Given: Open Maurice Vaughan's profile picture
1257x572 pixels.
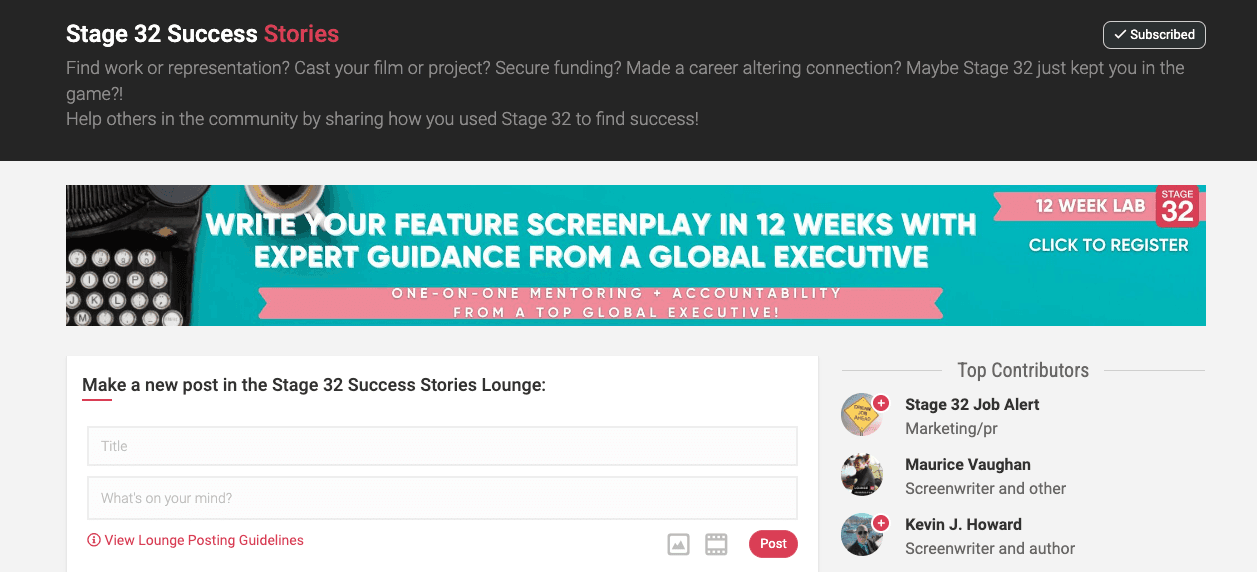Looking at the screenshot, I should pyautogui.click(x=861, y=475).
